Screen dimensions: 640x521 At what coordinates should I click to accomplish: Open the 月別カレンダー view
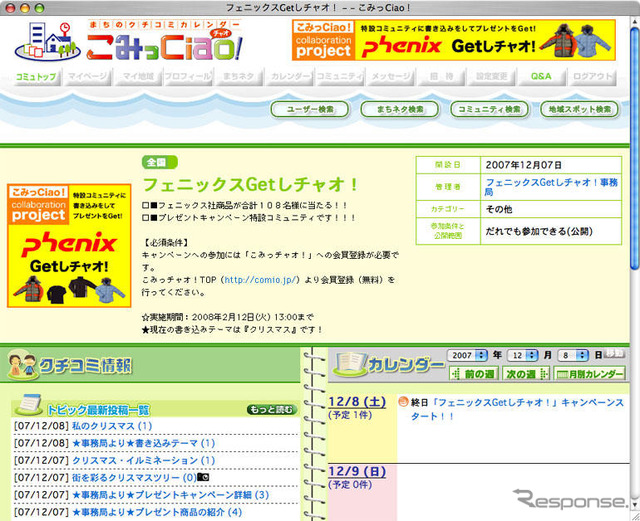coord(590,374)
